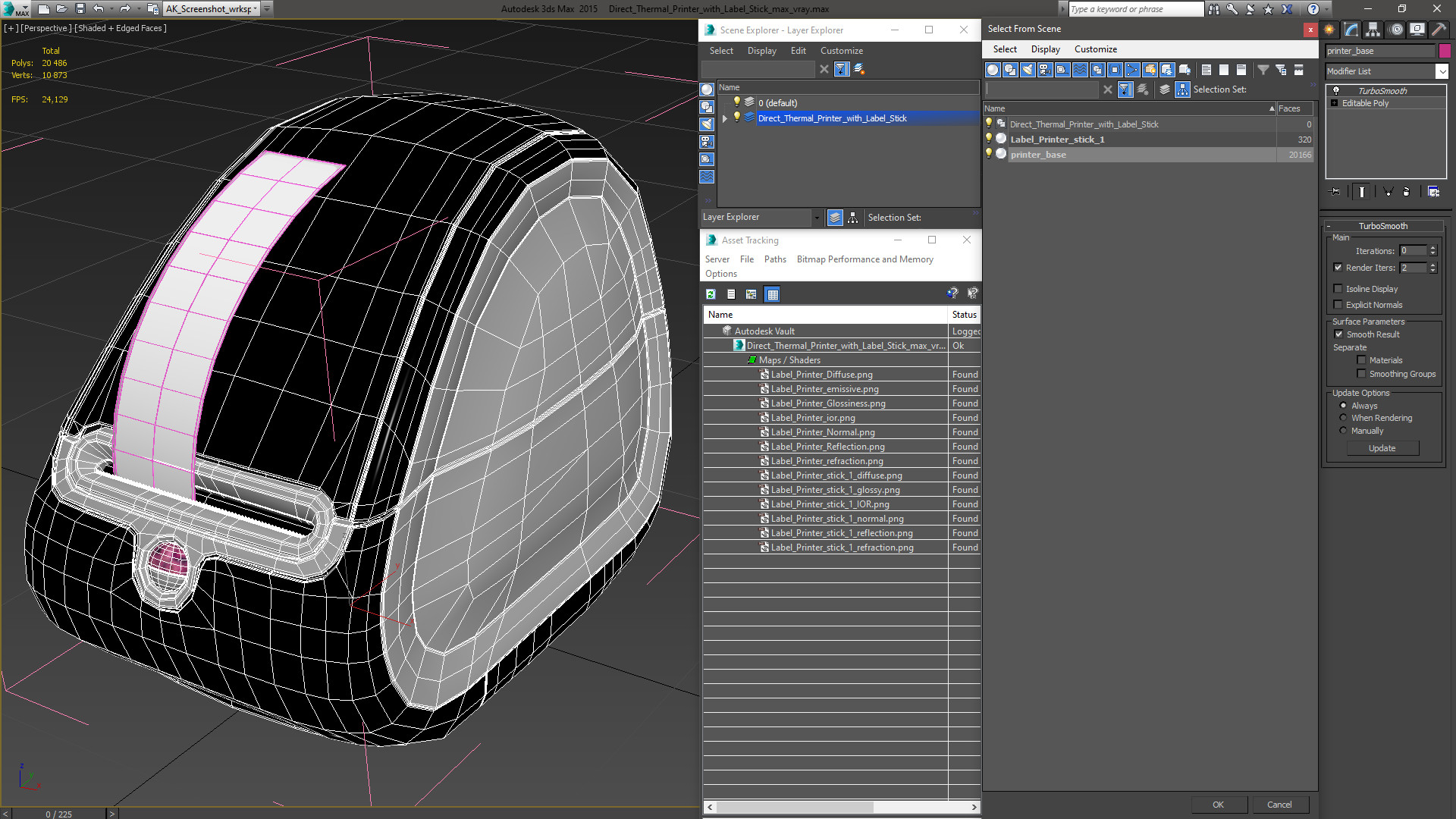Open the Modifier List dropdown
The height and width of the screenshot is (819, 1456).
1442,71
